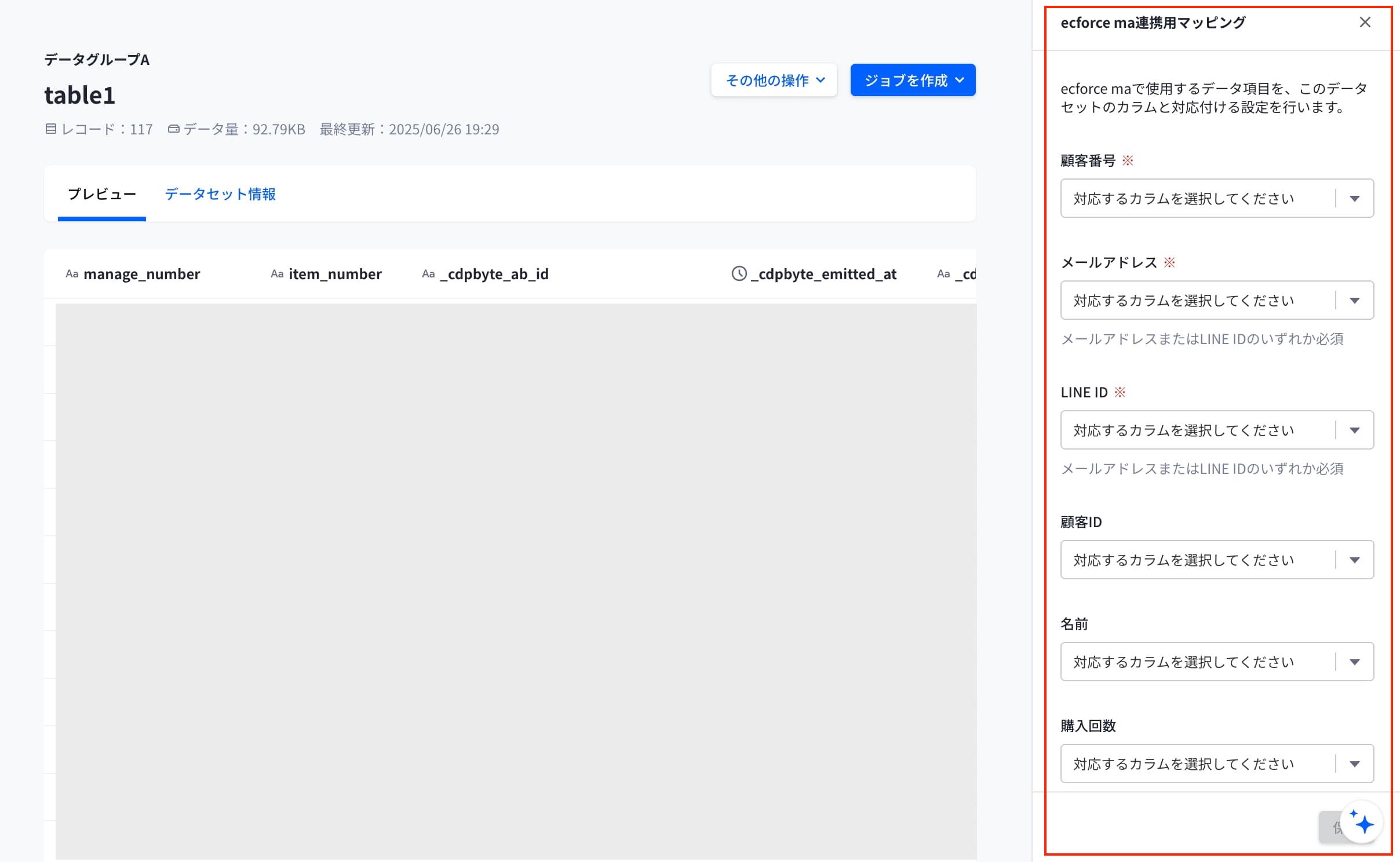Click the manage_number column header

(133, 274)
